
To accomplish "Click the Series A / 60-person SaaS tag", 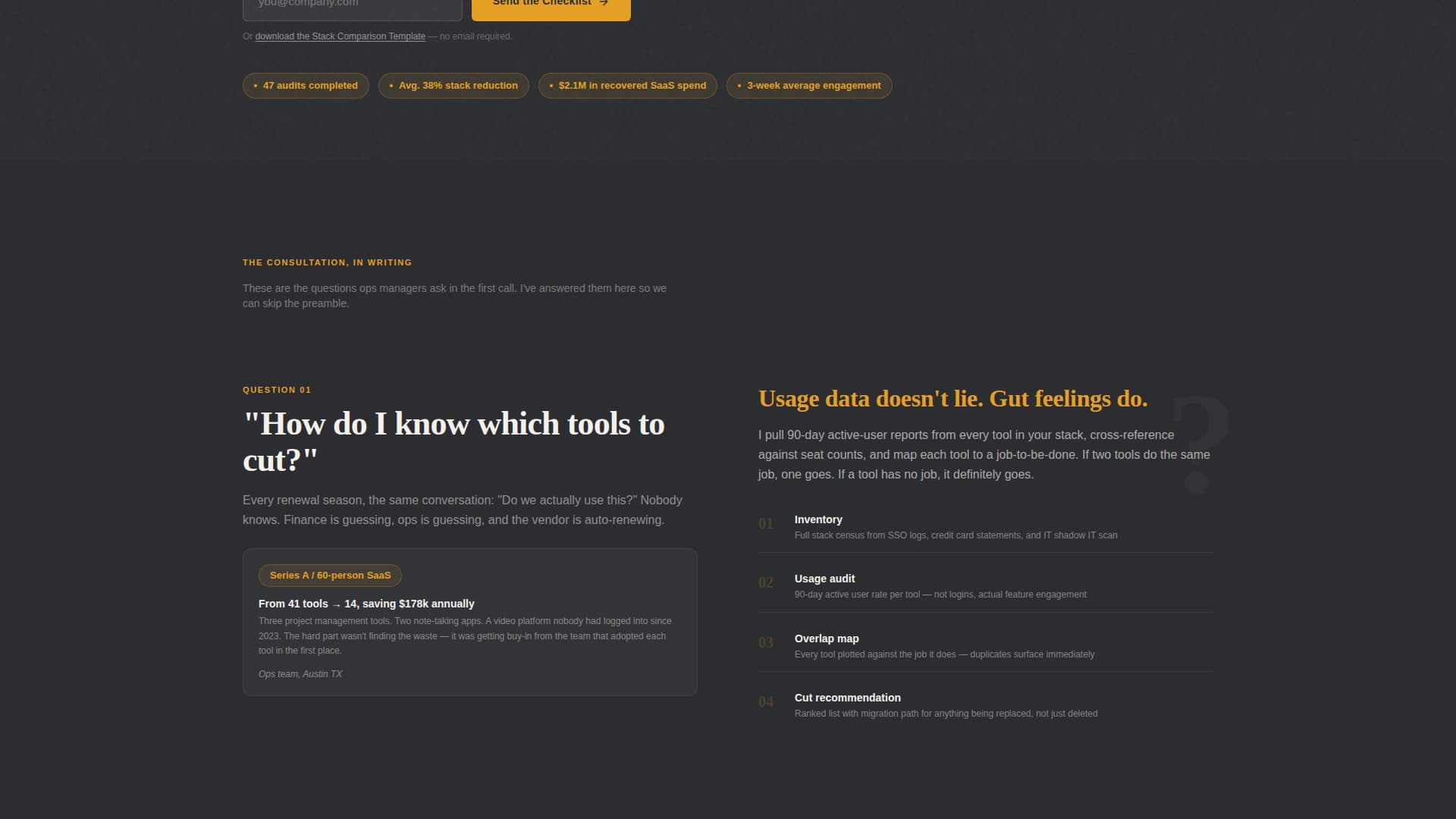I will point(330,576).
